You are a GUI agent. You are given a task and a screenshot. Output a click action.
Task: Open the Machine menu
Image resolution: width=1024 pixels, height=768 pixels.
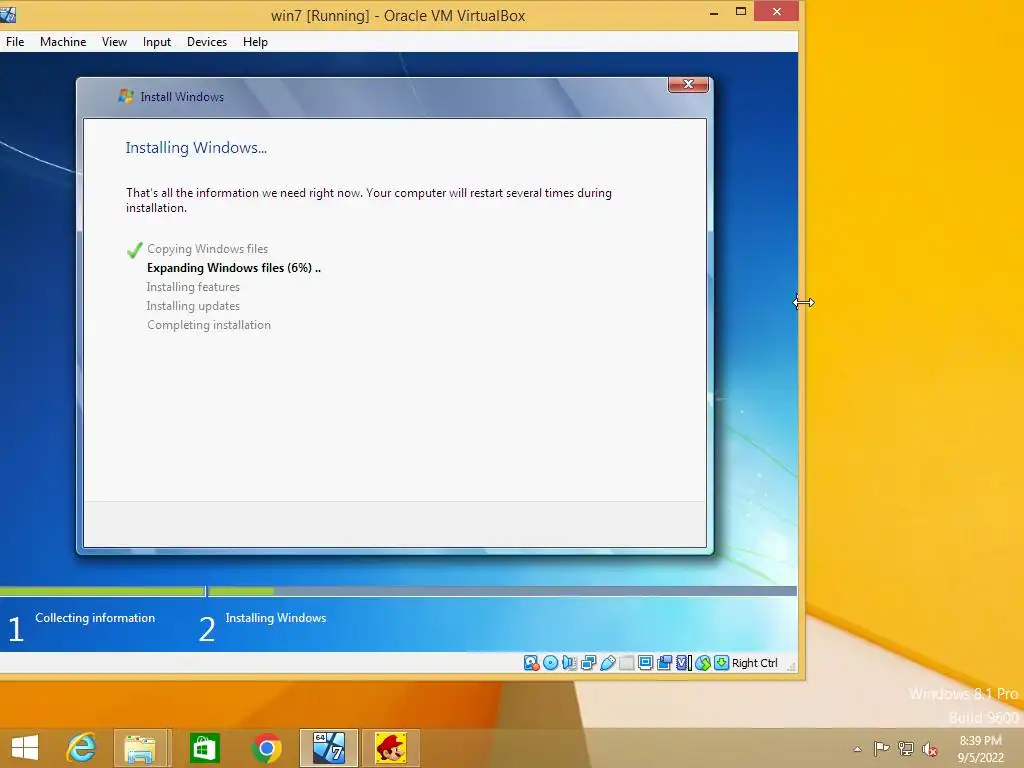click(63, 42)
